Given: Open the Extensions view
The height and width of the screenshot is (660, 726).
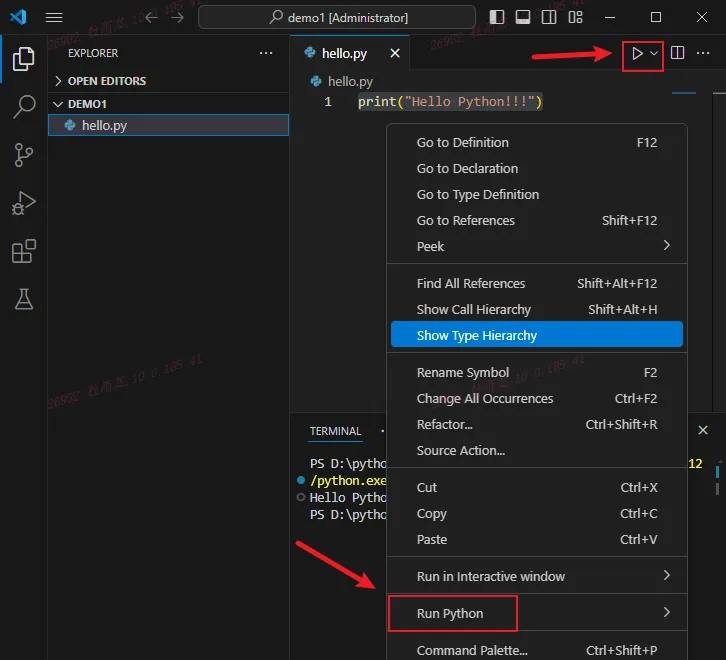Looking at the screenshot, I should pos(23,251).
